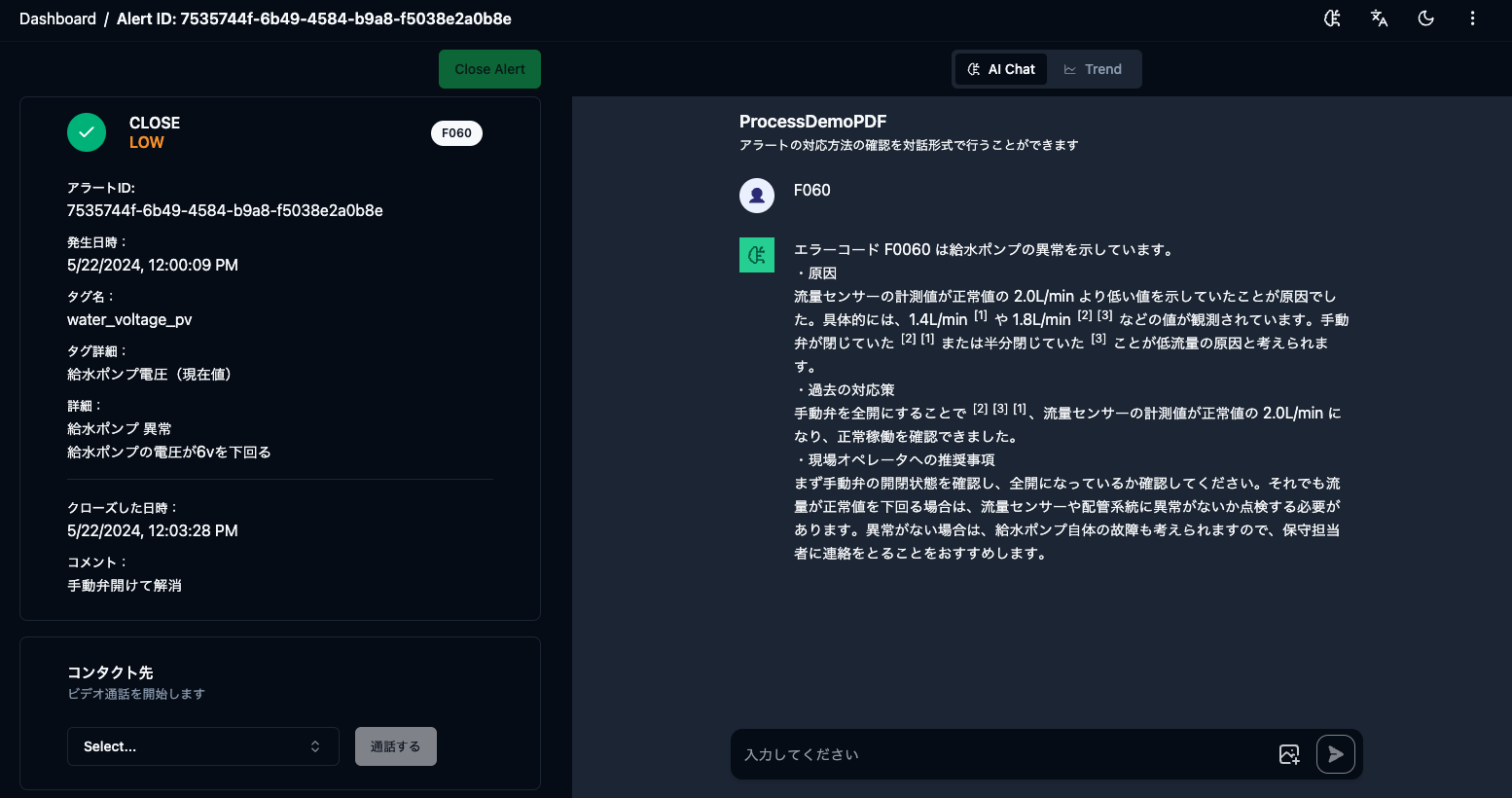
Task: Click tag name water_voltage_pv
Action: pyautogui.click(x=129, y=320)
